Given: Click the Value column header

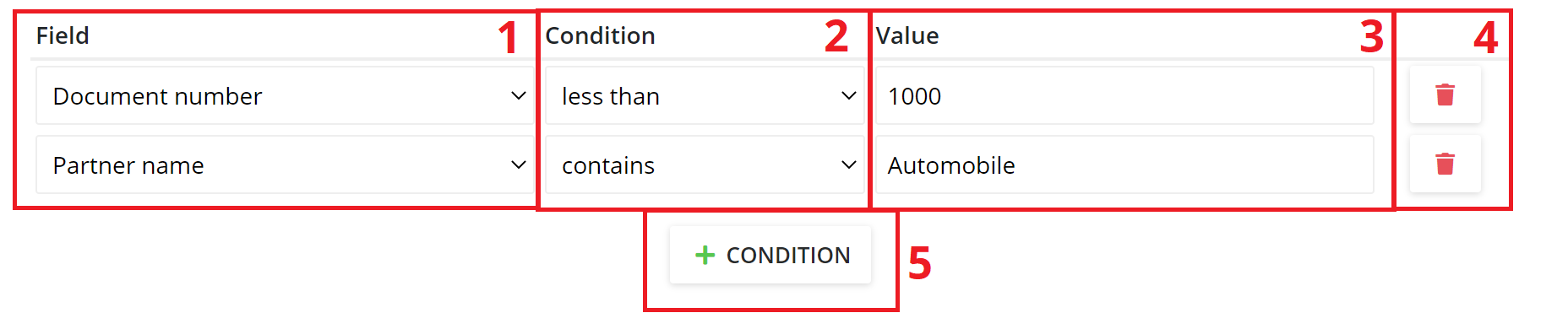Looking at the screenshot, I should (x=907, y=35).
